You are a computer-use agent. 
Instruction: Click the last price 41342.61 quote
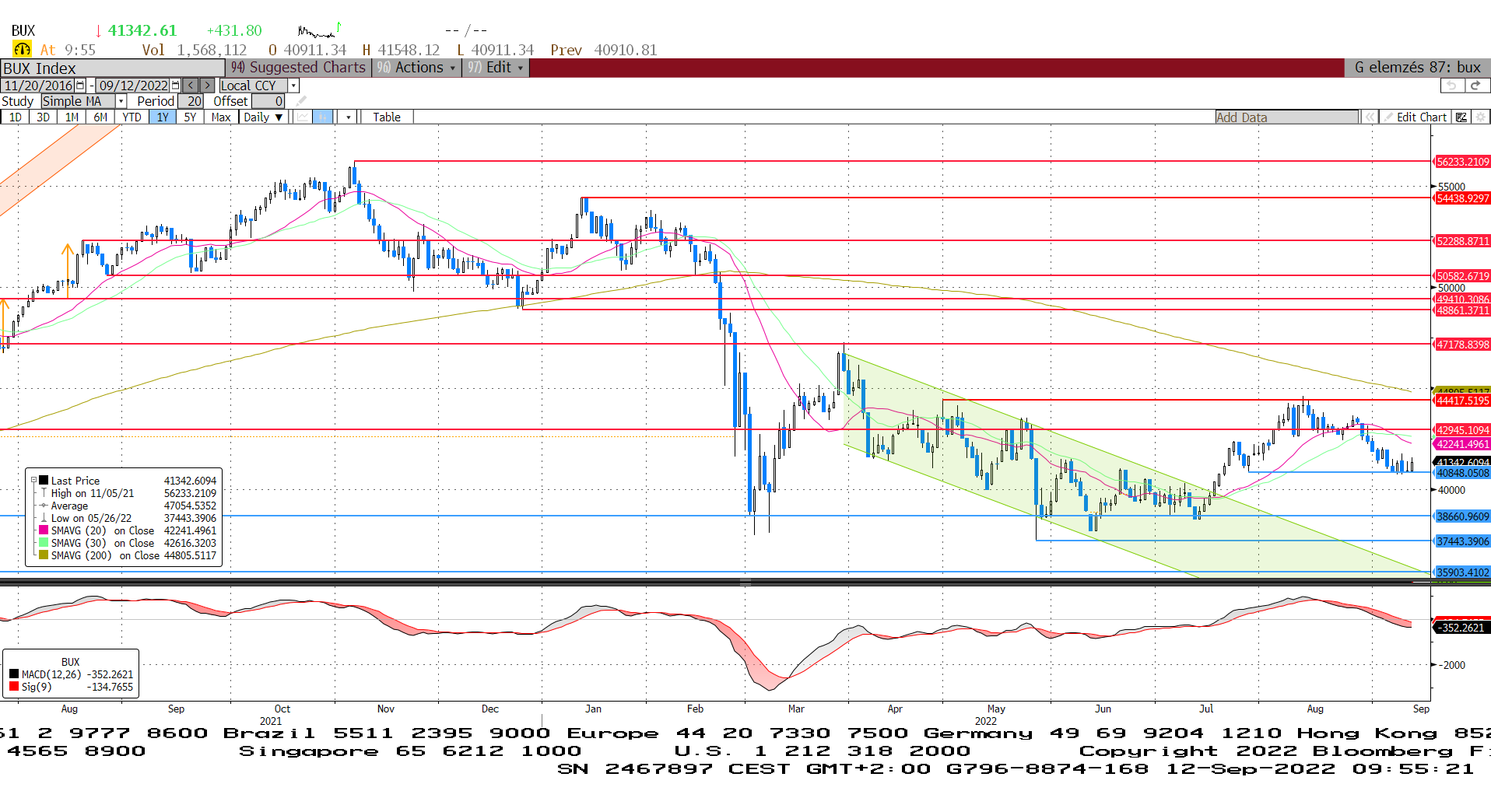pos(142,31)
